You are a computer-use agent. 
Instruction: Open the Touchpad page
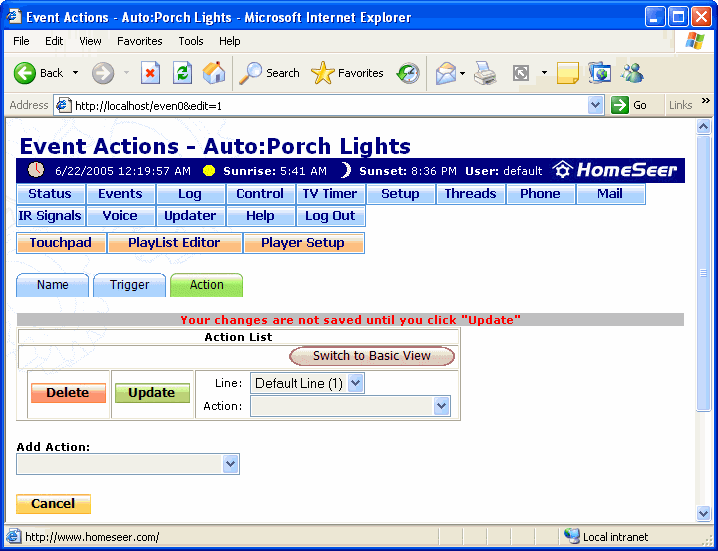point(61,243)
